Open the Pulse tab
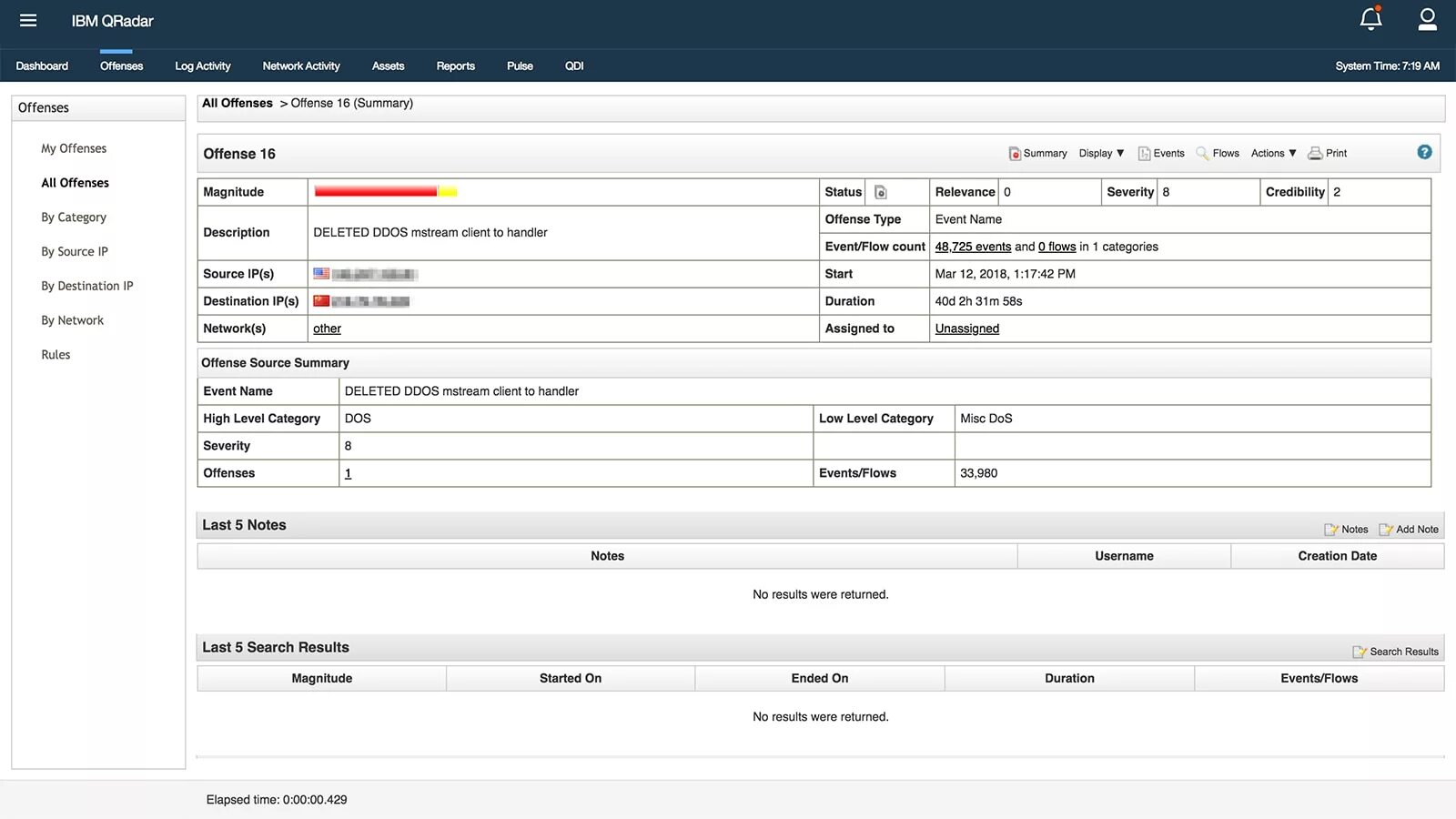Viewport: 1456px width, 819px height. [520, 66]
